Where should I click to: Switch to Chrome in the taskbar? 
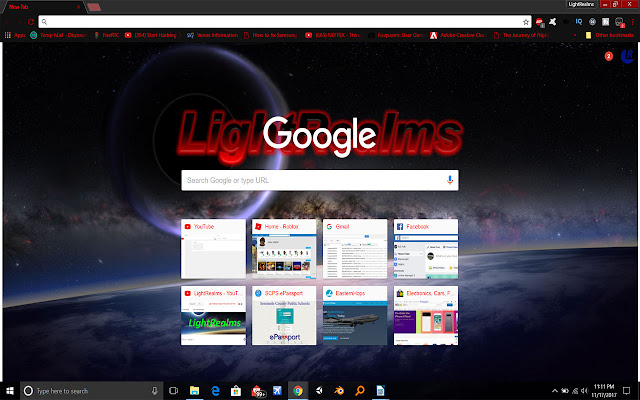(x=298, y=391)
